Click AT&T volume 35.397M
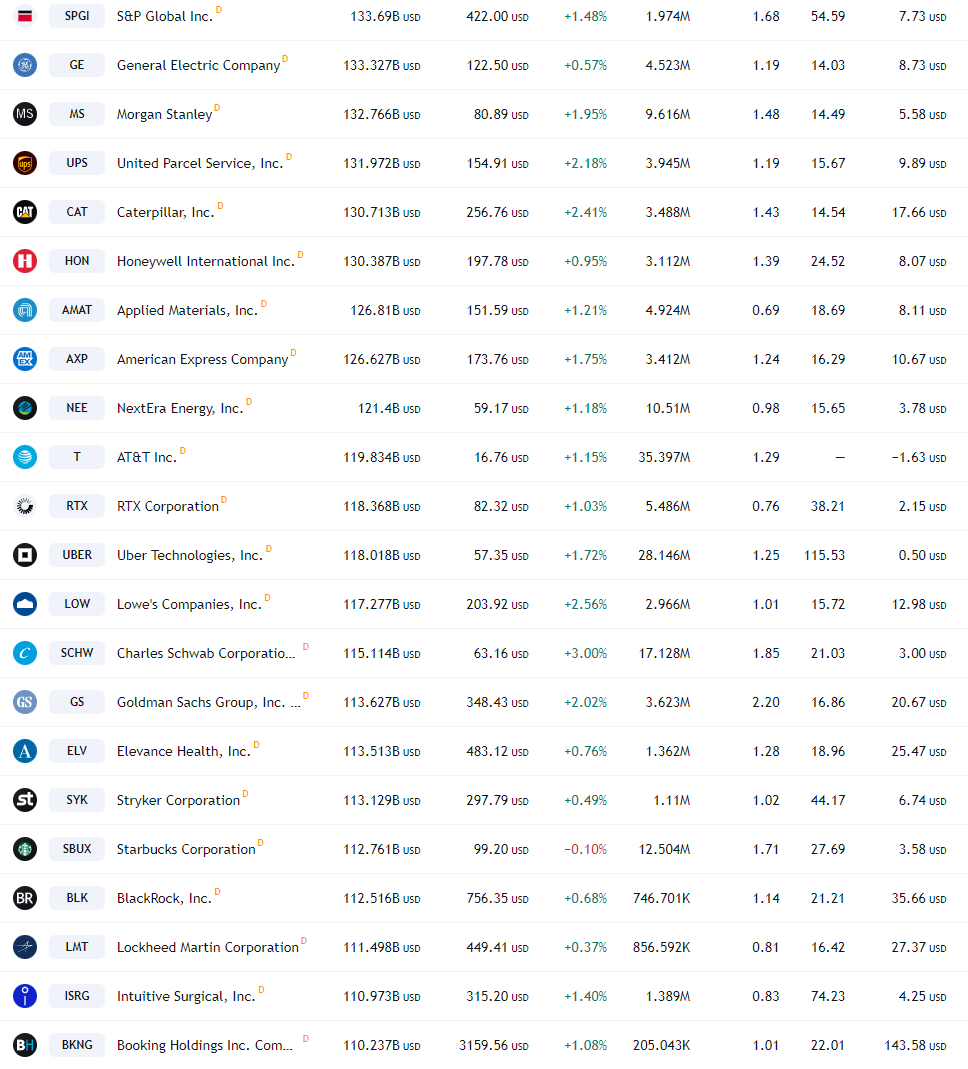Viewport: 968px width, 1069px height. point(664,457)
